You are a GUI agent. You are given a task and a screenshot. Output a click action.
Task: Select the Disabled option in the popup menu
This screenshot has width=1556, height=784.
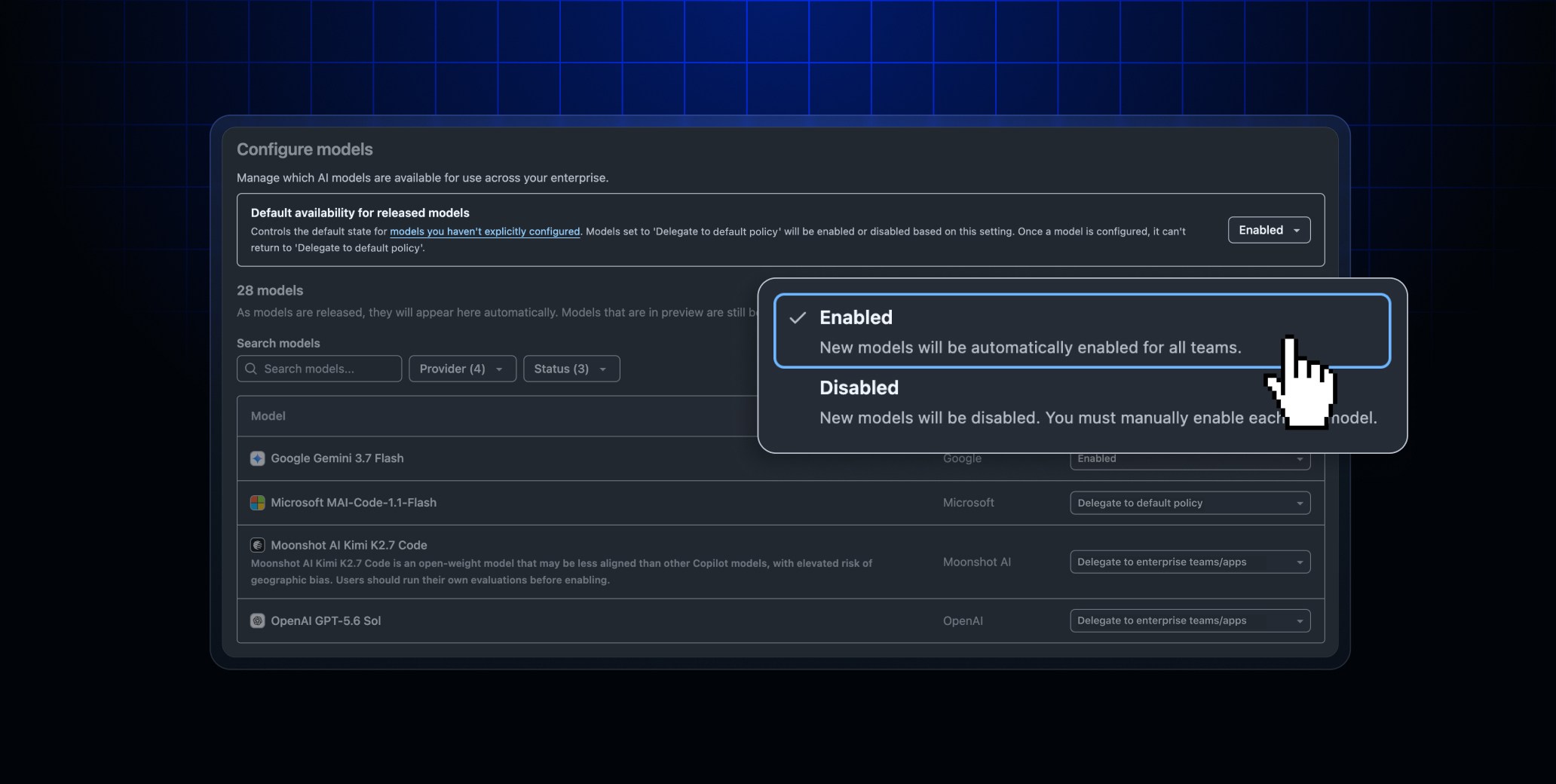1082,403
